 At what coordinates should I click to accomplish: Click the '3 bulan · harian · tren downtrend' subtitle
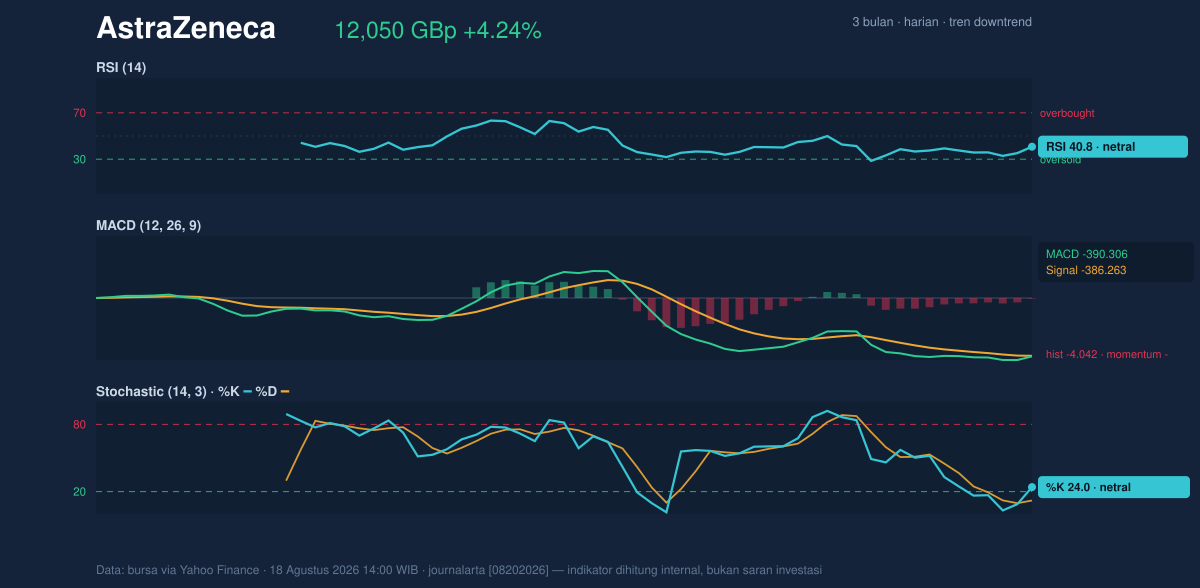pos(942,22)
